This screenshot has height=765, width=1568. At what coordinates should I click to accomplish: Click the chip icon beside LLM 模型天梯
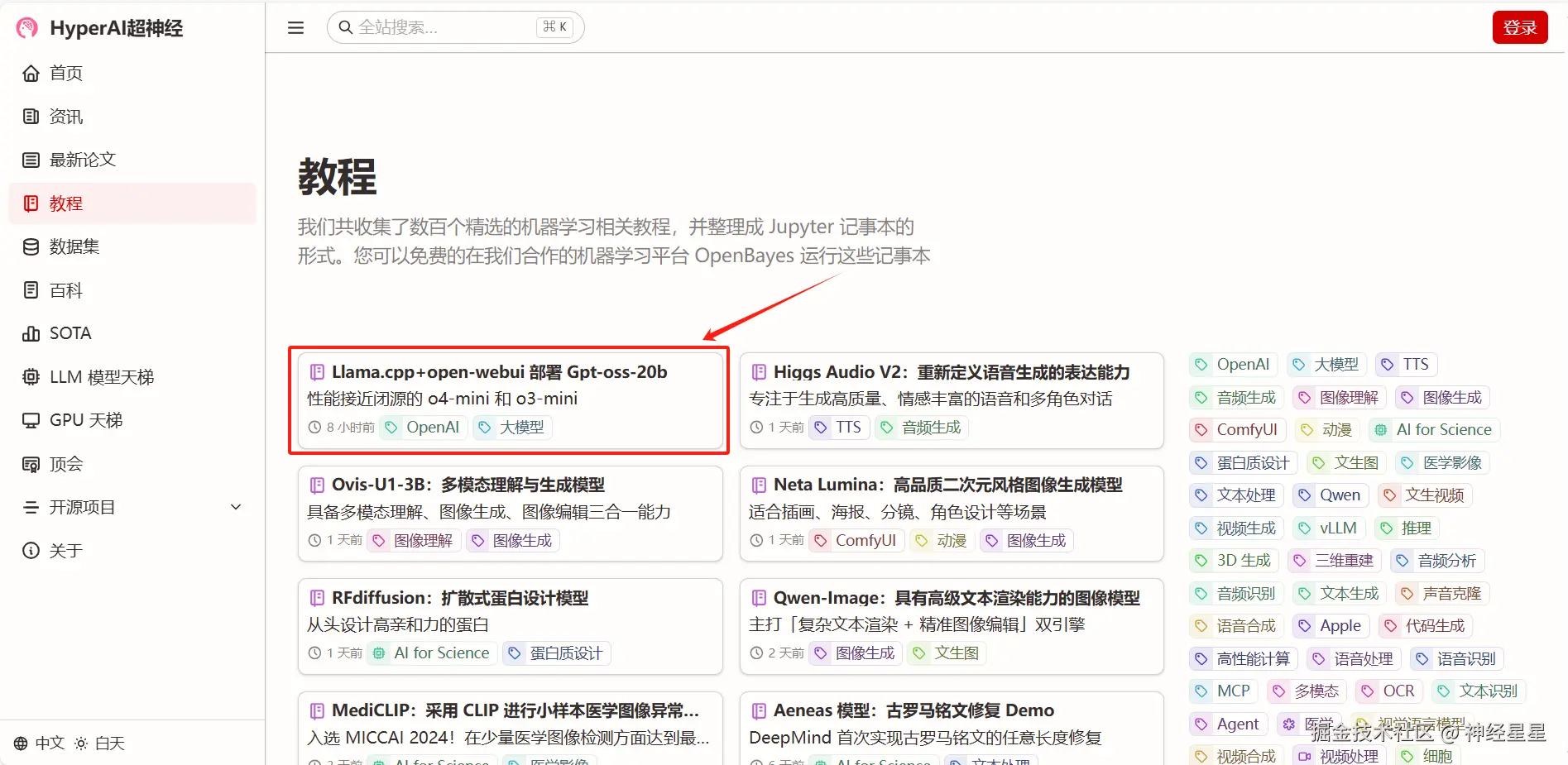(x=31, y=377)
